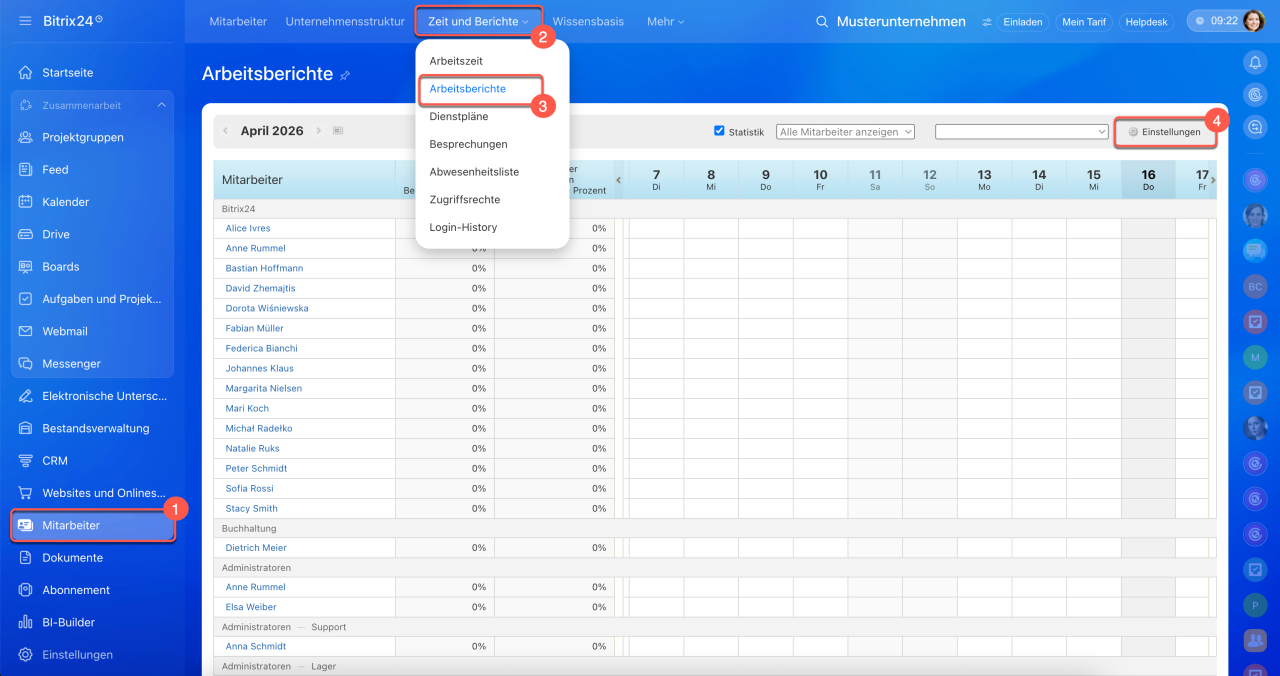Click the Einstellungen button in report toolbar
The height and width of the screenshot is (676, 1280).
click(1165, 132)
